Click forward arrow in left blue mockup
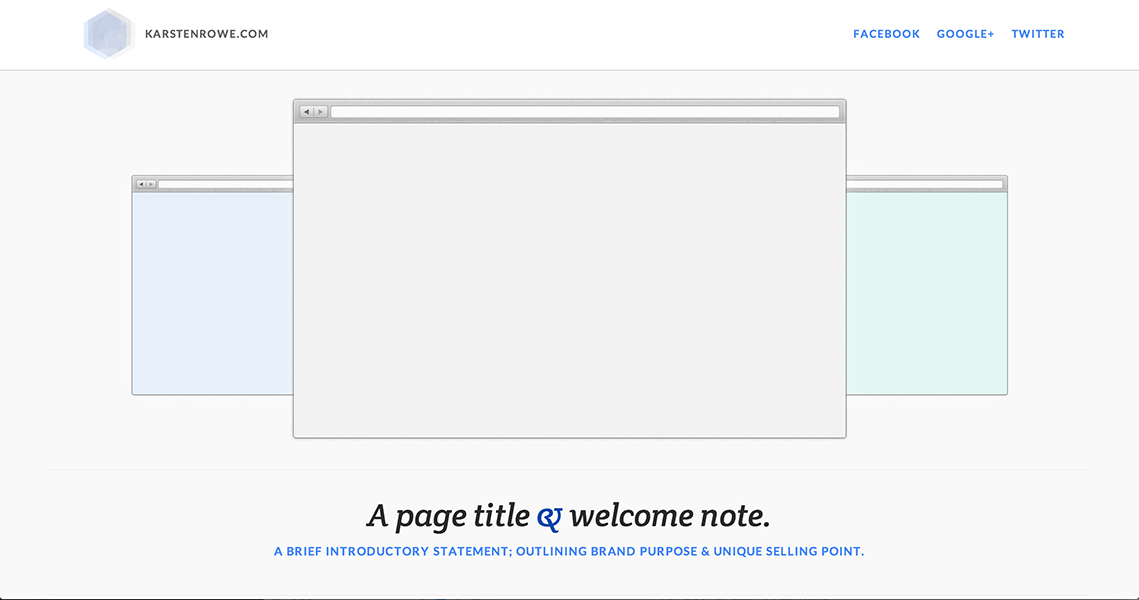 point(151,184)
